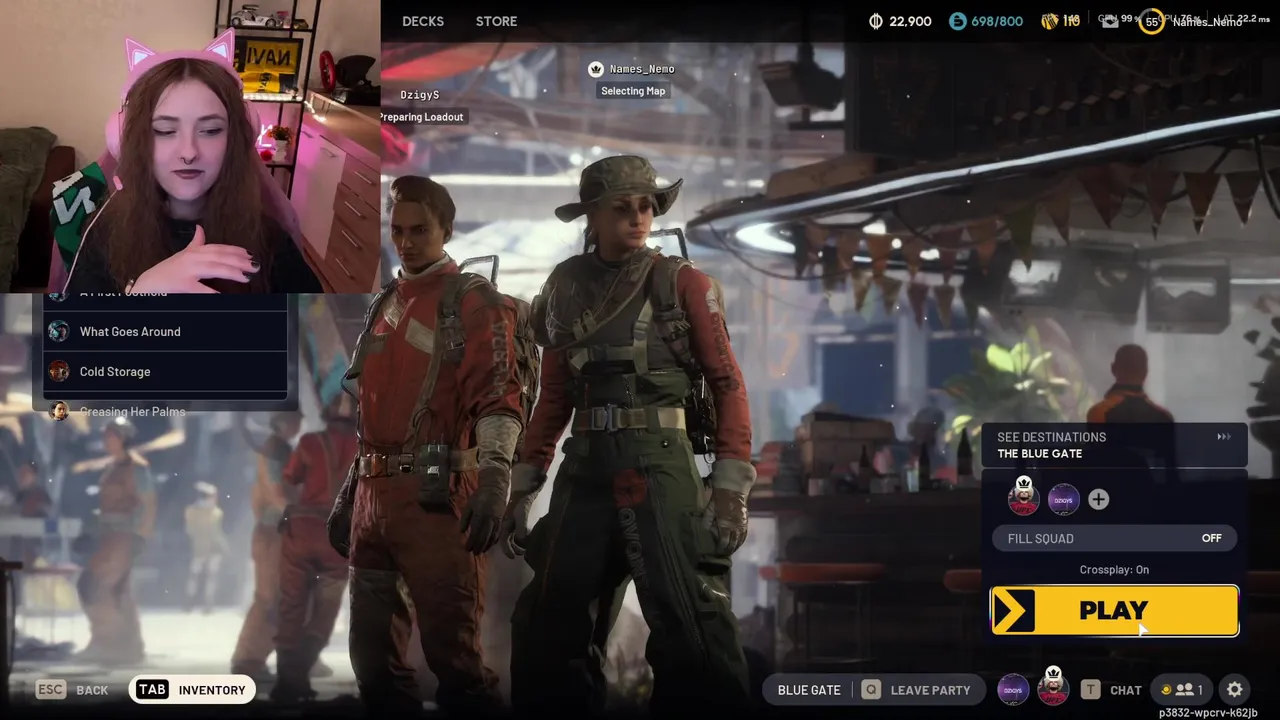Image resolution: width=1280 pixels, height=720 pixels.
Task: Click the DZIGYS avatar in bottom bar
Action: click(x=1013, y=689)
